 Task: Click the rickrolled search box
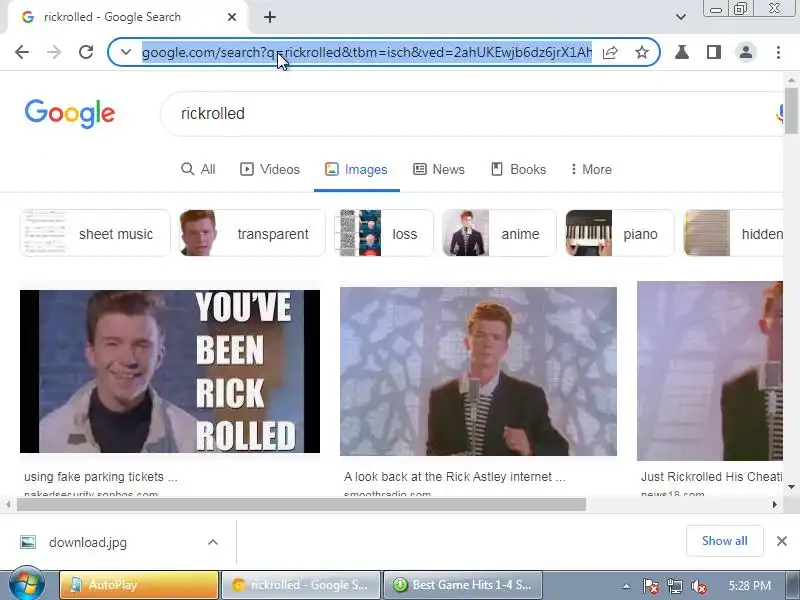(x=472, y=113)
